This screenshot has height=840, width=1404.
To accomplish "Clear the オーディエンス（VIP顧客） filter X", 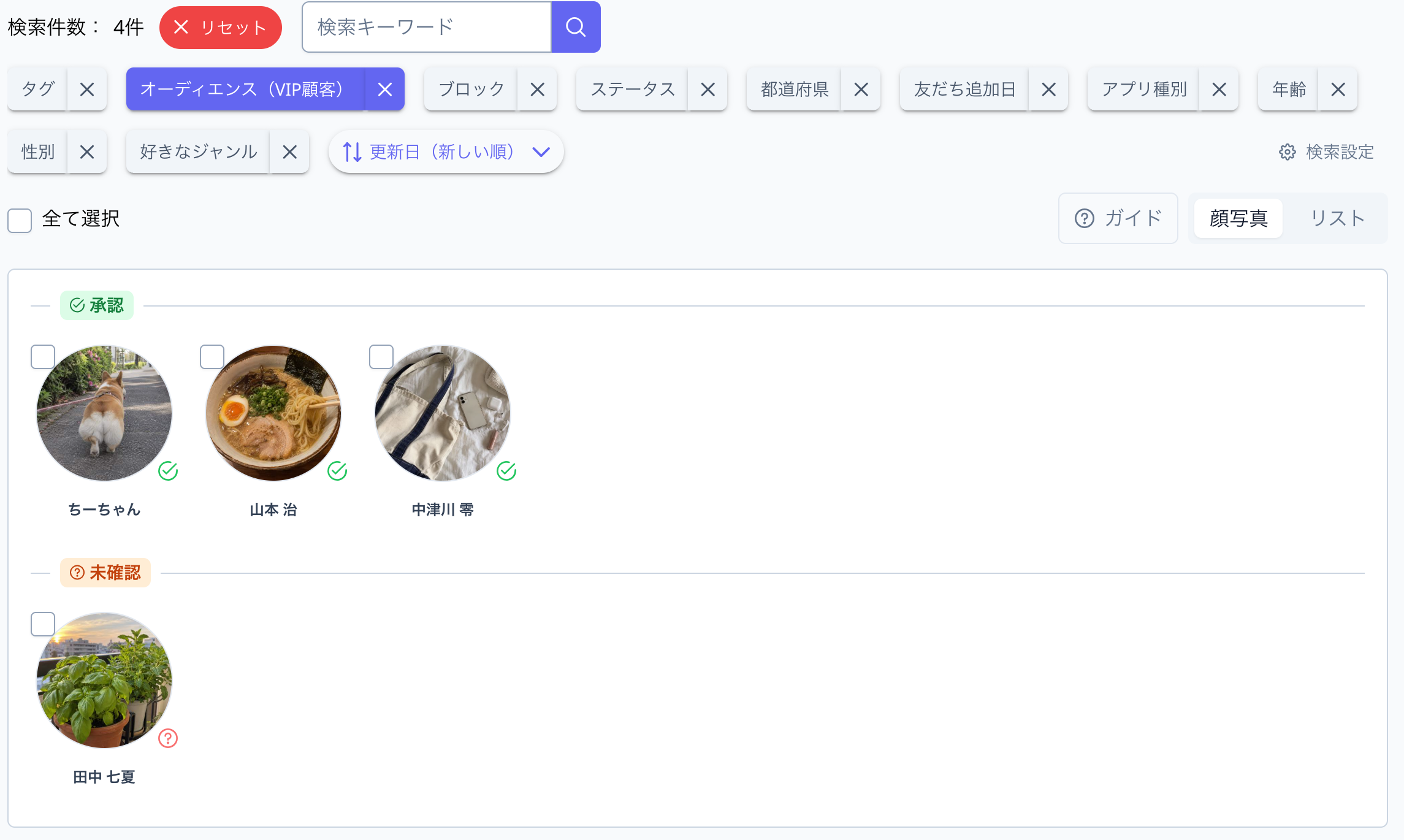I will [385, 90].
